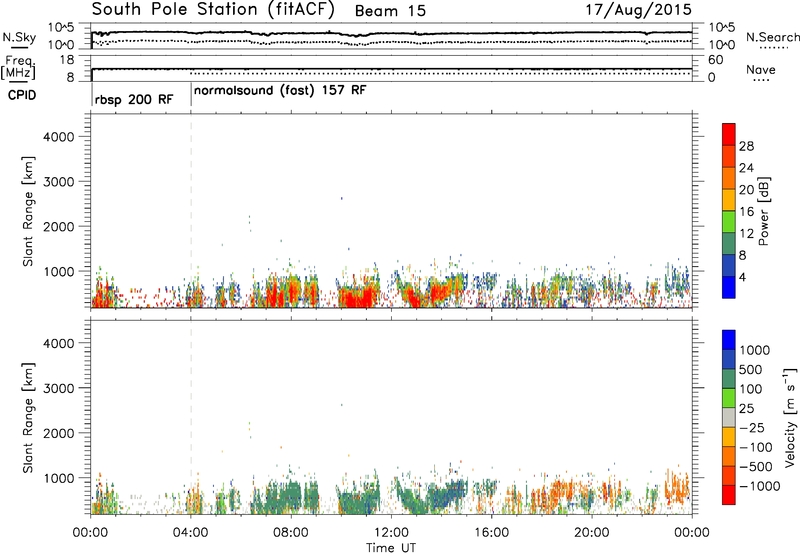Click the 'Time UT' axis label
This screenshot has height=554, width=800.
click(x=391, y=548)
